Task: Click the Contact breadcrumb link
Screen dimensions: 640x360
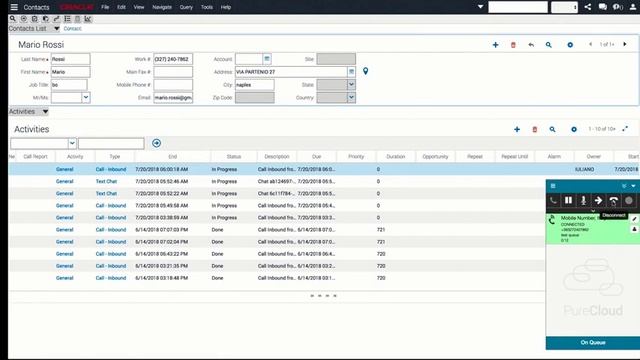Action: point(72,29)
